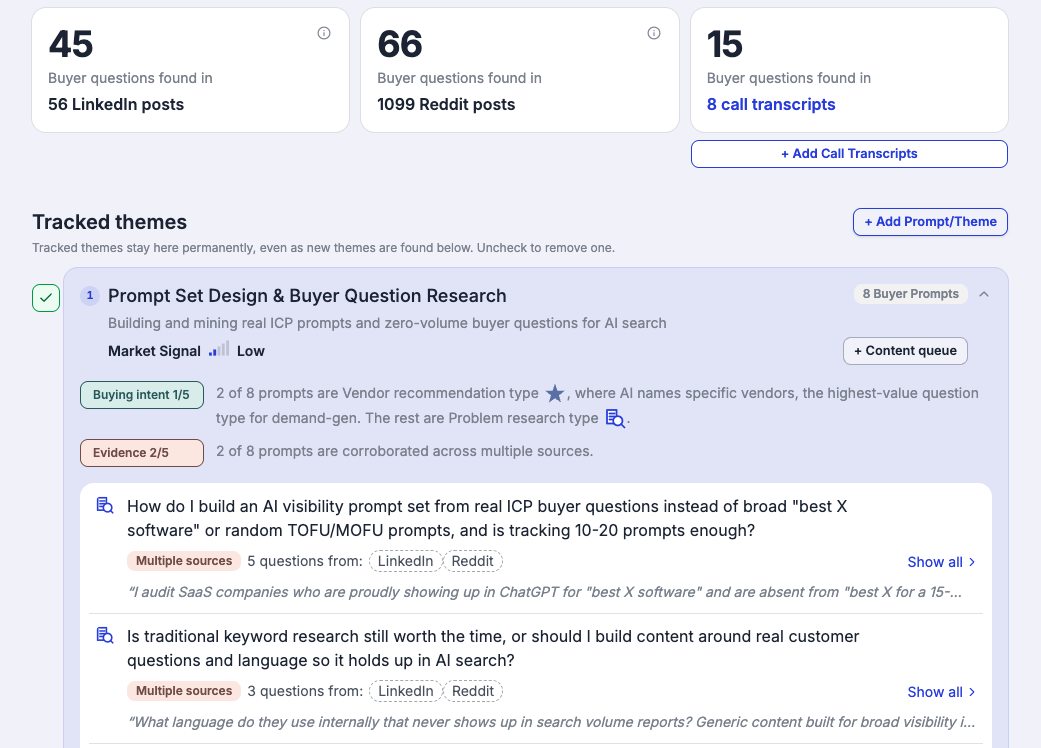Click Problem research magnifier icon in description
This screenshot has height=748, width=1041.
tap(615, 418)
